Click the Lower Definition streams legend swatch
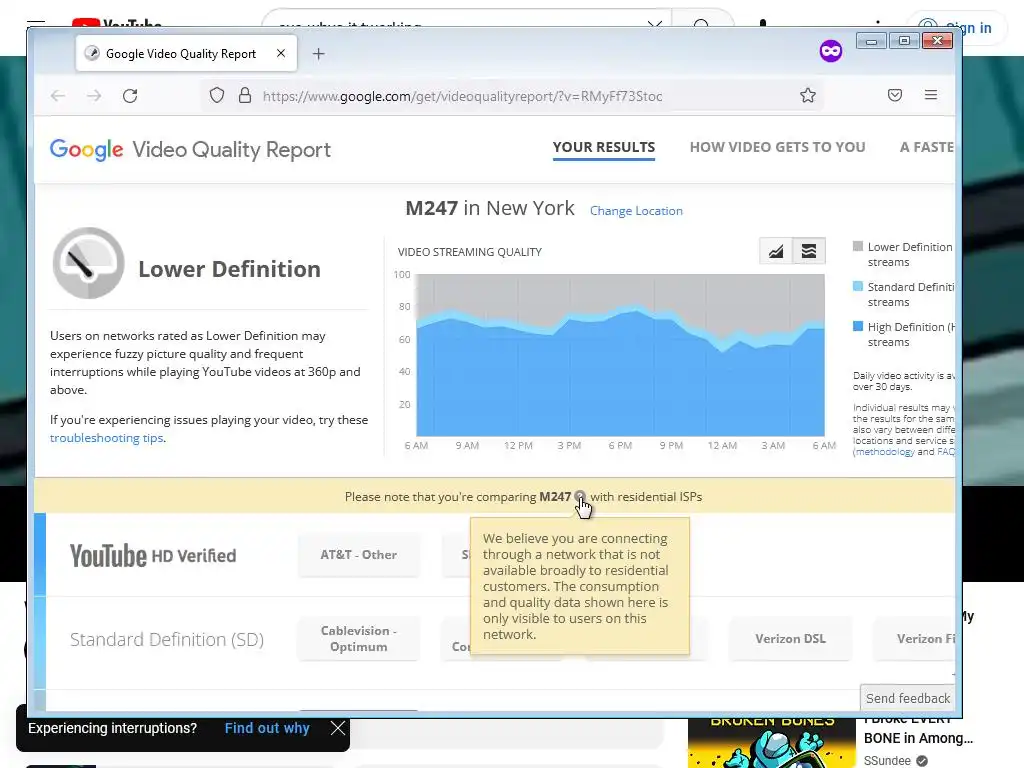The height and width of the screenshot is (768, 1024). (x=858, y=246)
